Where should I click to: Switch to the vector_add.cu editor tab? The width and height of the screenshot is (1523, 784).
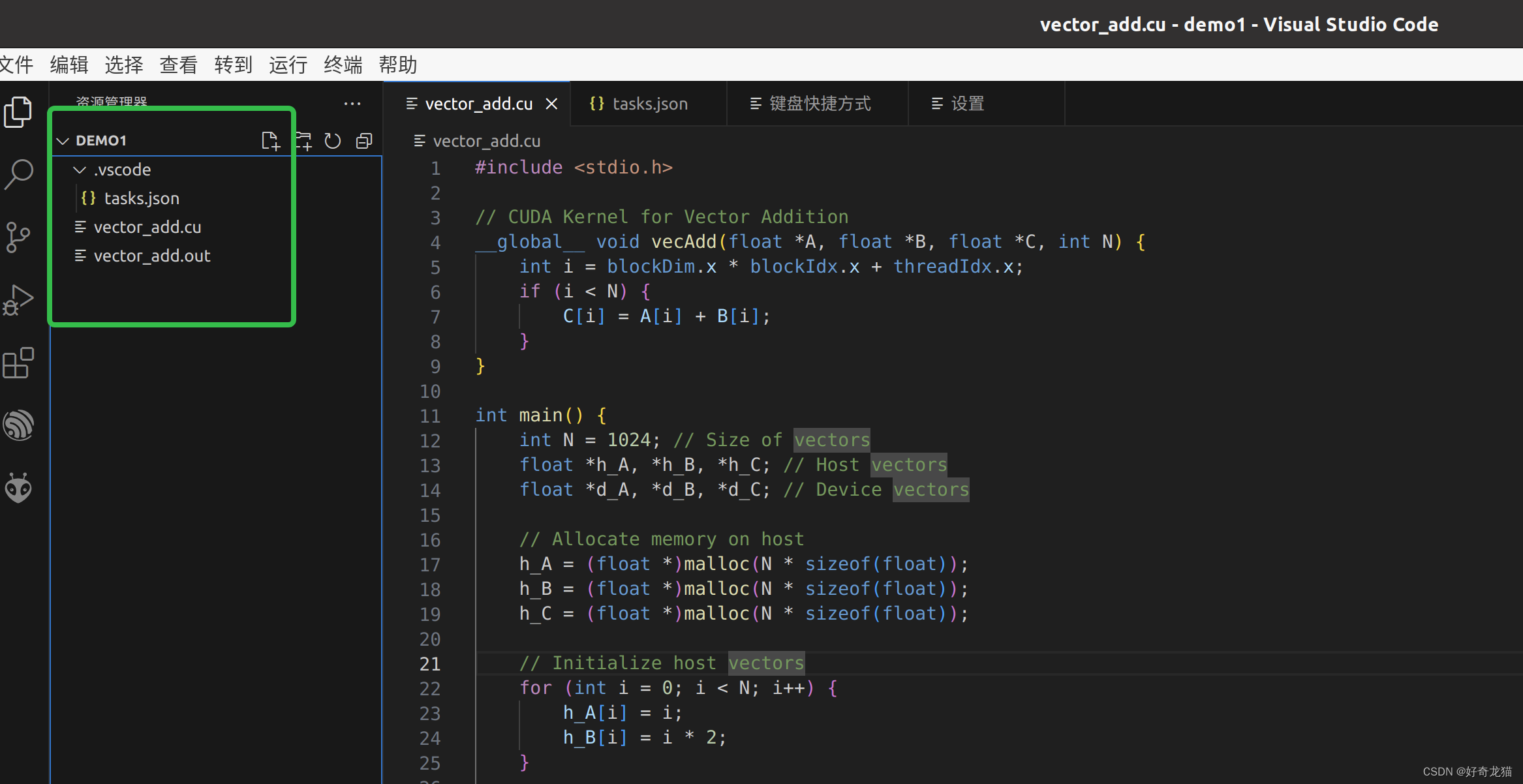[478, 104]
